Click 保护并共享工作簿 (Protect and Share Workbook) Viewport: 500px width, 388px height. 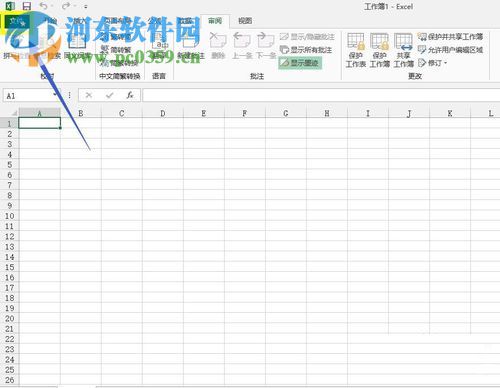[450, 37]
